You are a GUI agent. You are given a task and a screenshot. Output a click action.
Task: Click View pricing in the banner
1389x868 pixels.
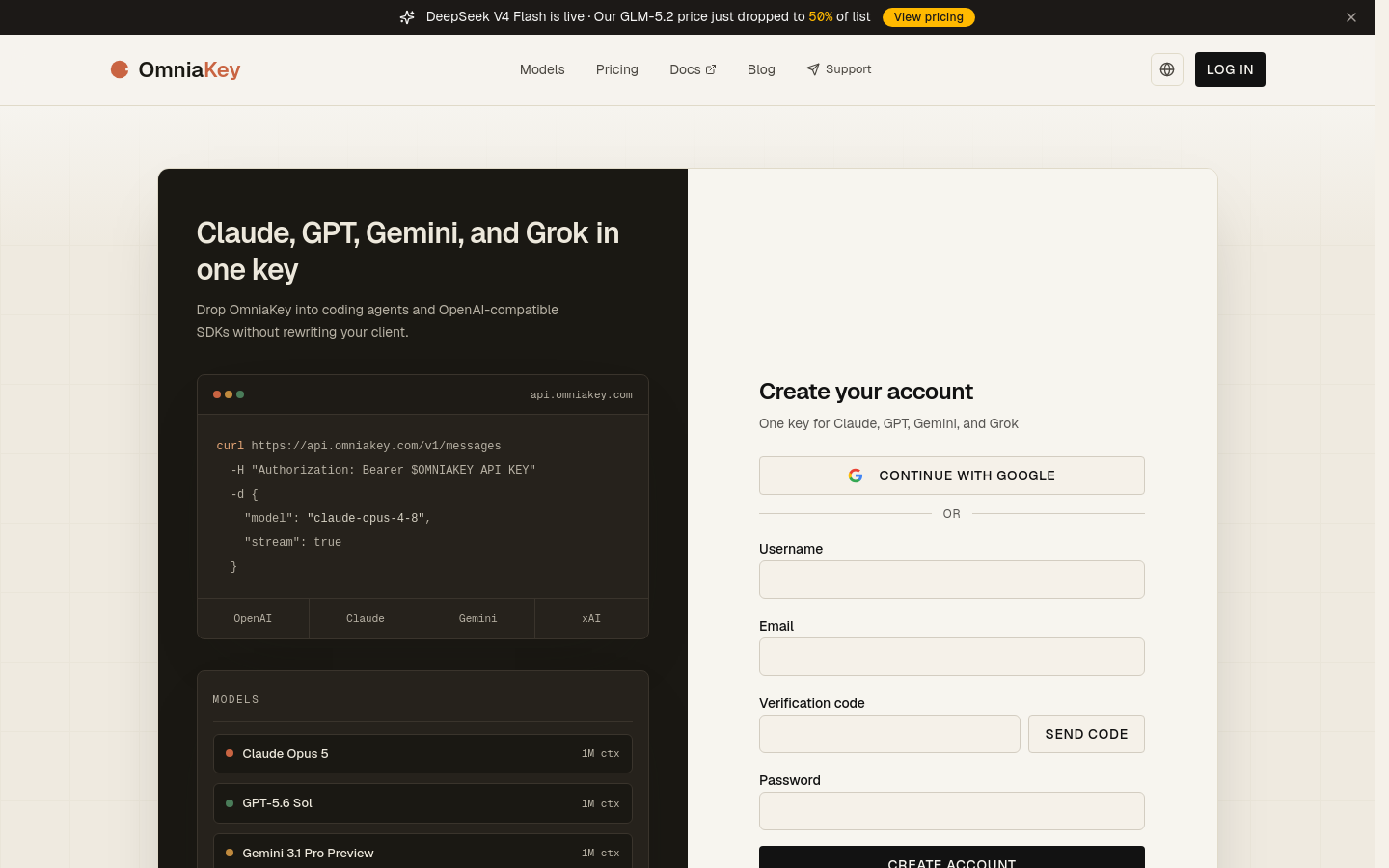tap(929, 17)
